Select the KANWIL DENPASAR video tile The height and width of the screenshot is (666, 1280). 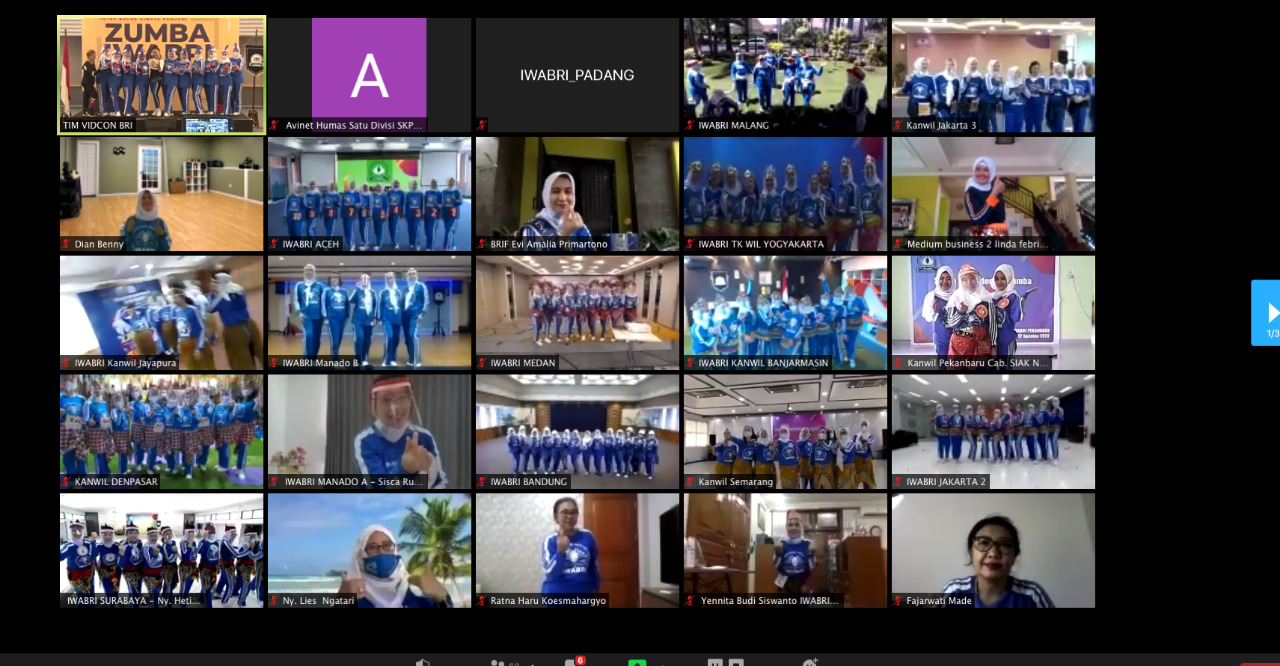click(161, 430)
